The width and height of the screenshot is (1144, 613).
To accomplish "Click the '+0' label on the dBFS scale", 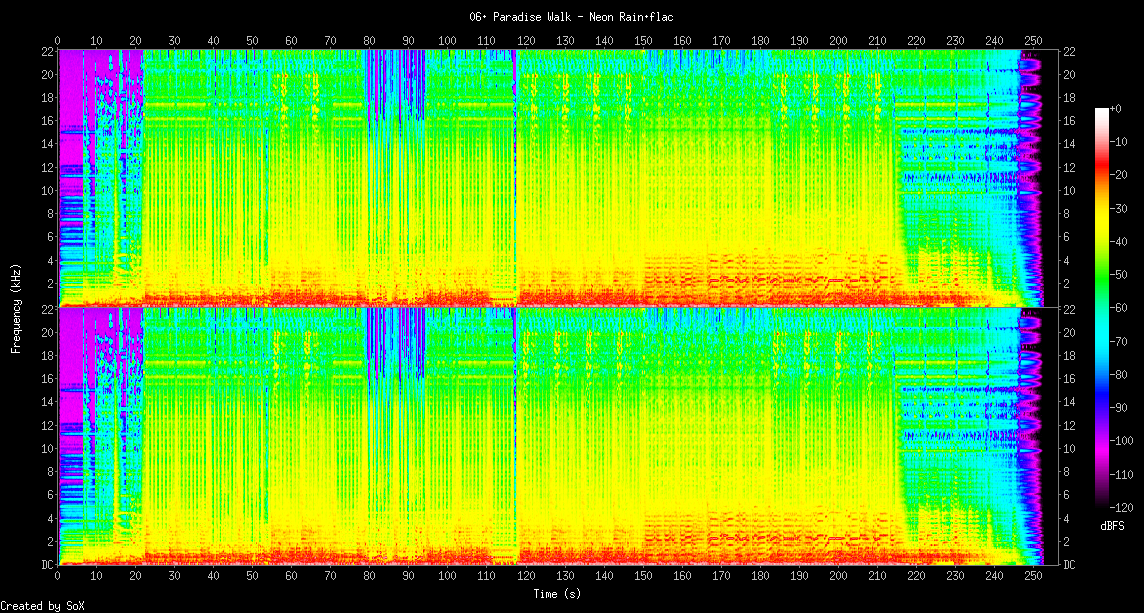I will click(x=1116, y=108).
